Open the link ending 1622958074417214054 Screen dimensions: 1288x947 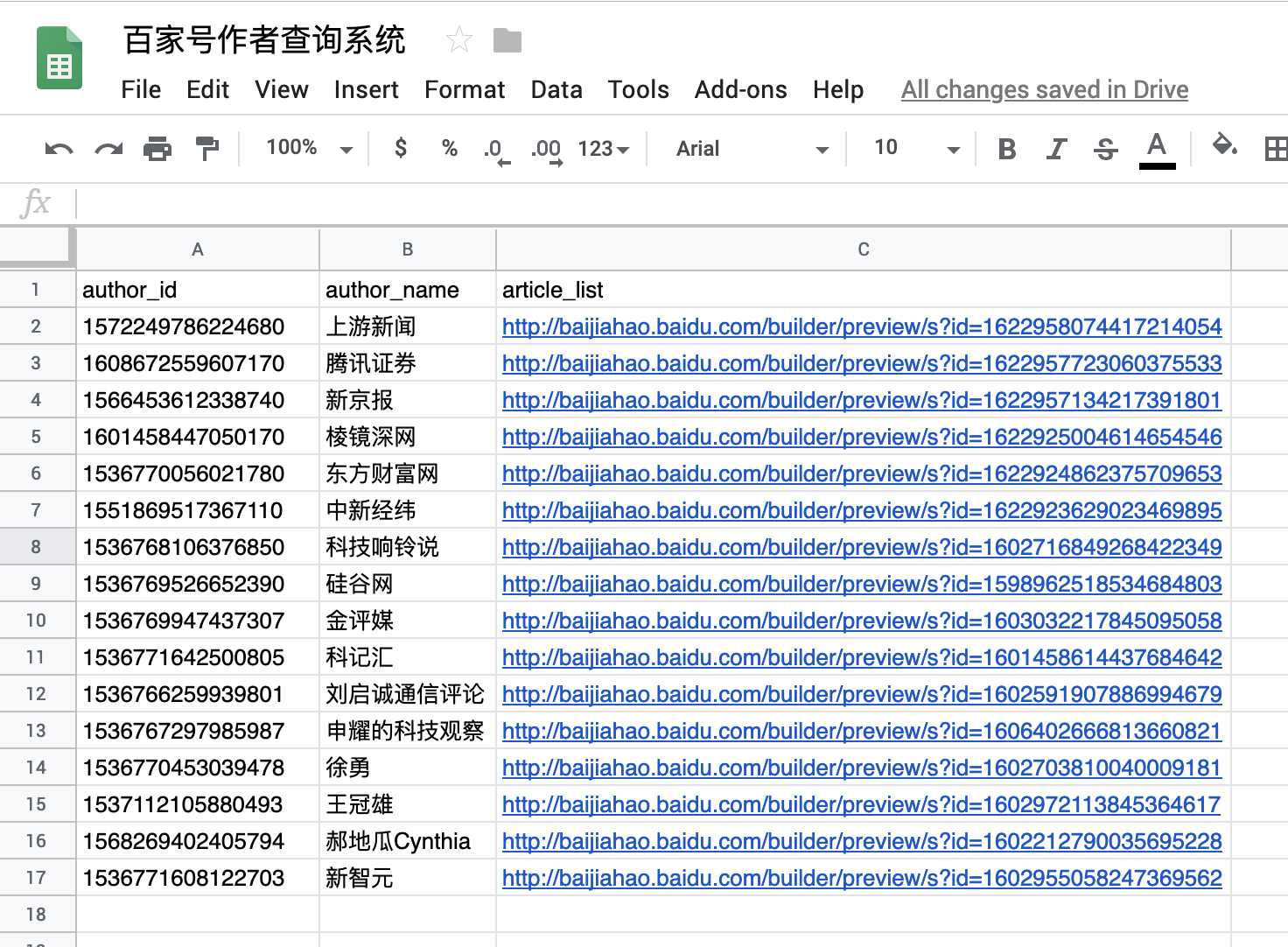[x=862, y=326]
